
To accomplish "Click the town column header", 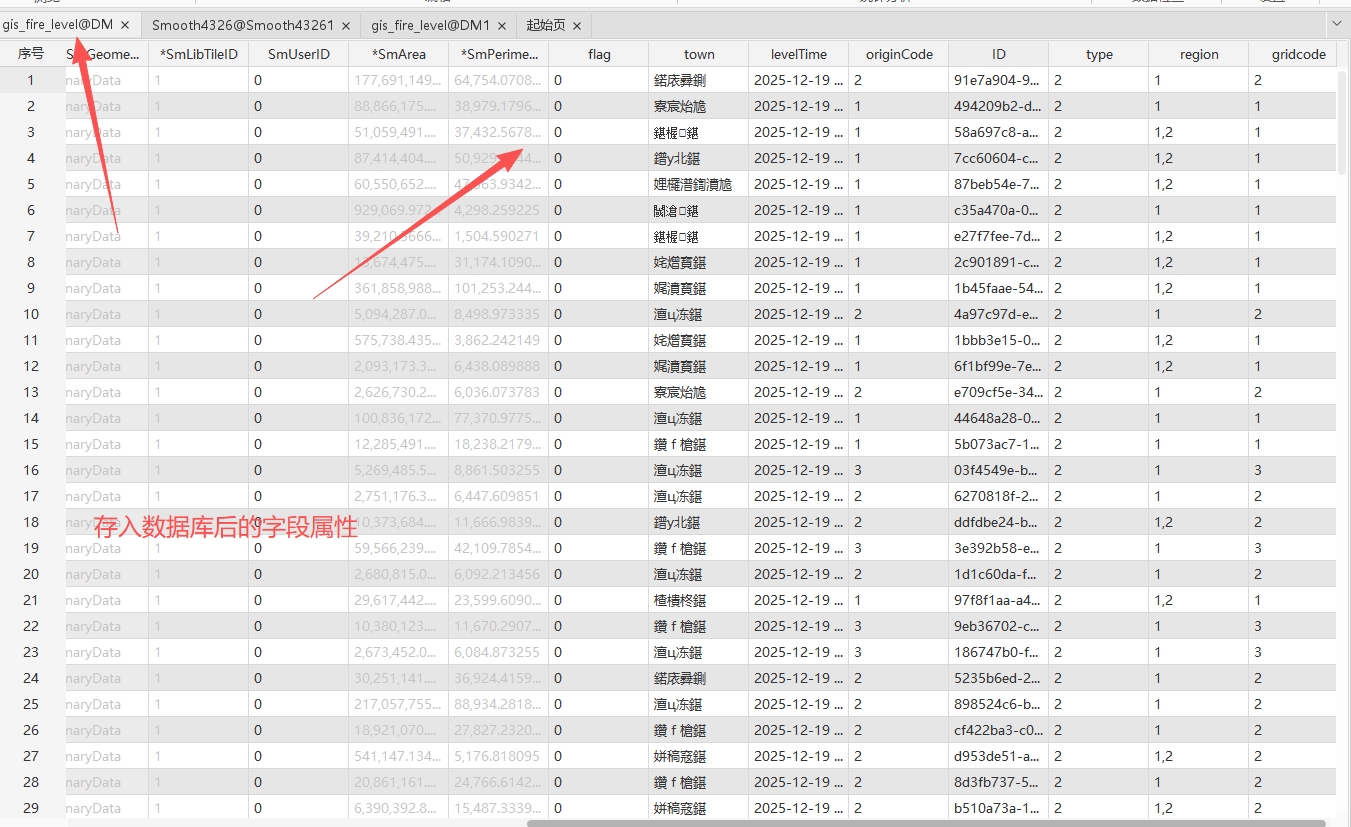I will point(699,55).
